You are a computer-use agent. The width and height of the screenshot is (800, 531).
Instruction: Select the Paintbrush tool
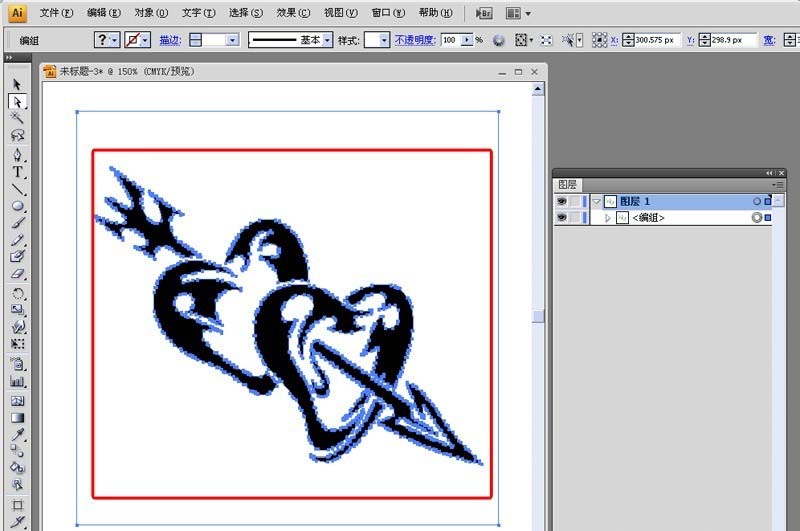(17, 223)
